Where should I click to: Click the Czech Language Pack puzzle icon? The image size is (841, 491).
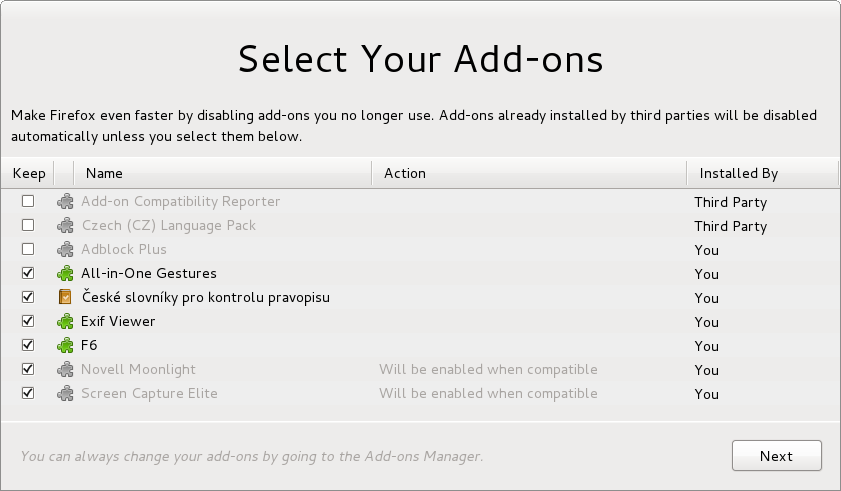pyautogui.click(x=65, y=225)
